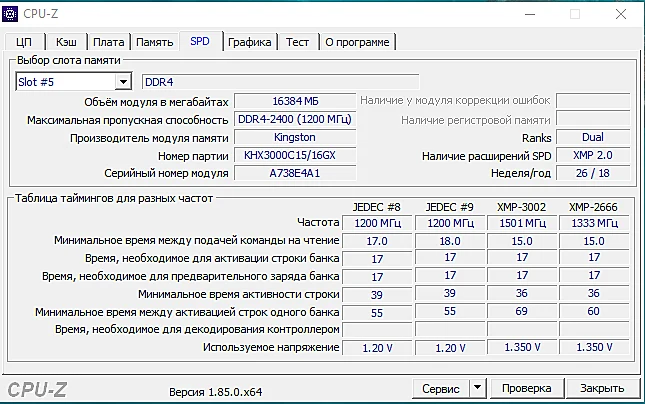Maximize the CPU-Z window

click(x=575, y=14)
